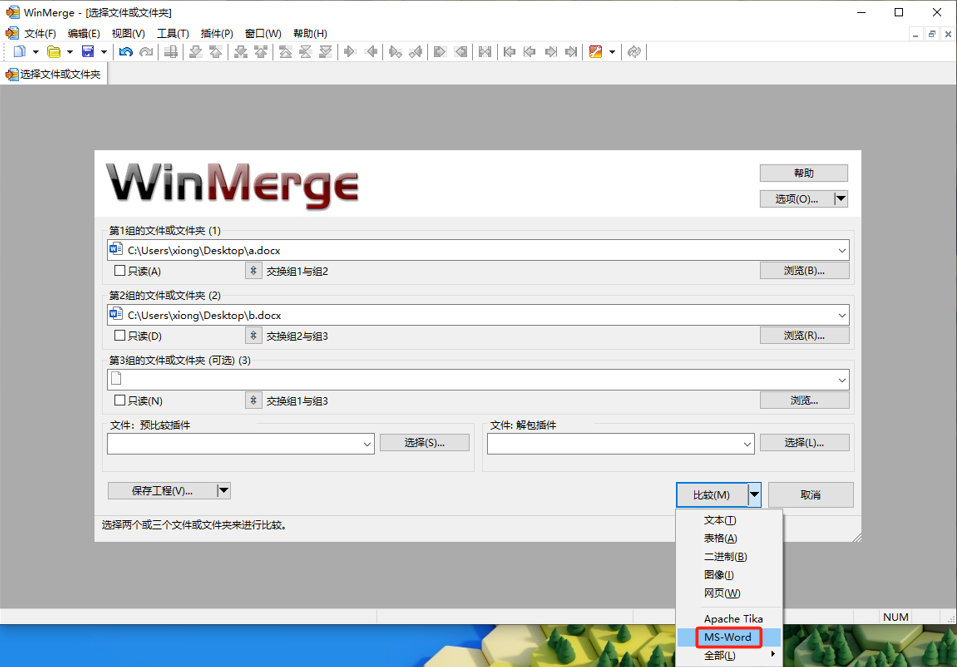Click the swap icon beside 交换组1与组3
This screenshot has height=667, width=957.
(253, 400)
